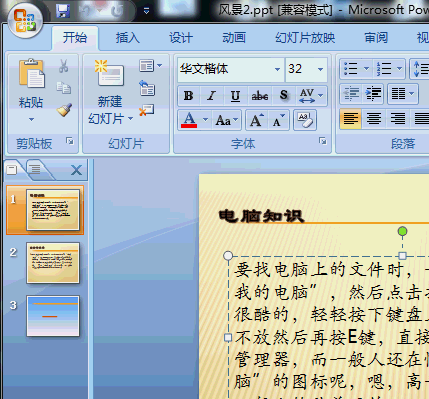This screenshot has width=429, height=399.
Task: Open the Office button menu
Action: [x=25, y=20]
